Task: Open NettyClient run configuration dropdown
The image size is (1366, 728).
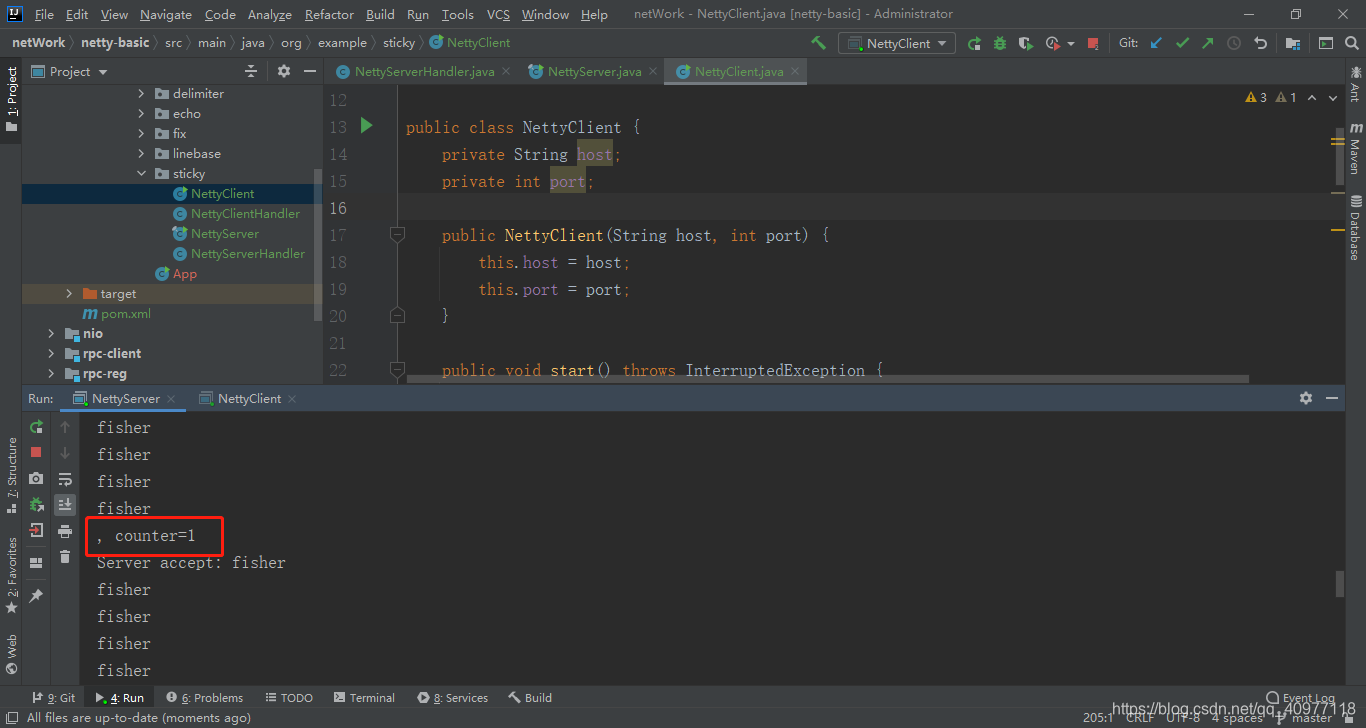Action: click(x=897, y=43)
